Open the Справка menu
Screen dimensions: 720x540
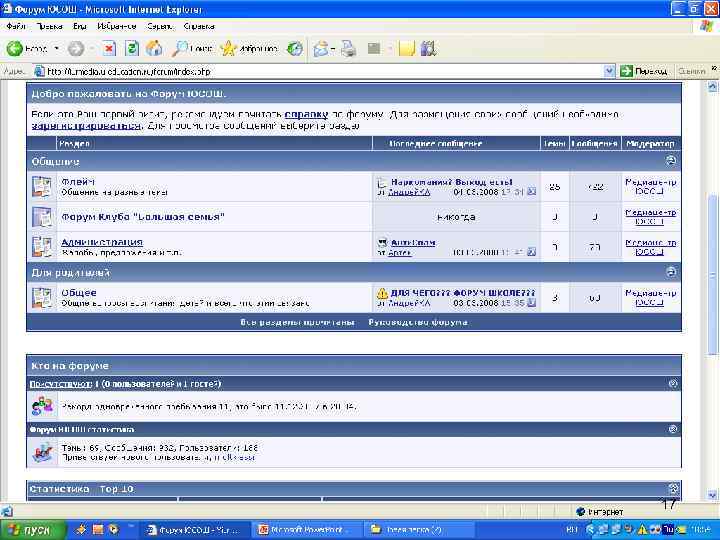click(x=199, y=26)
